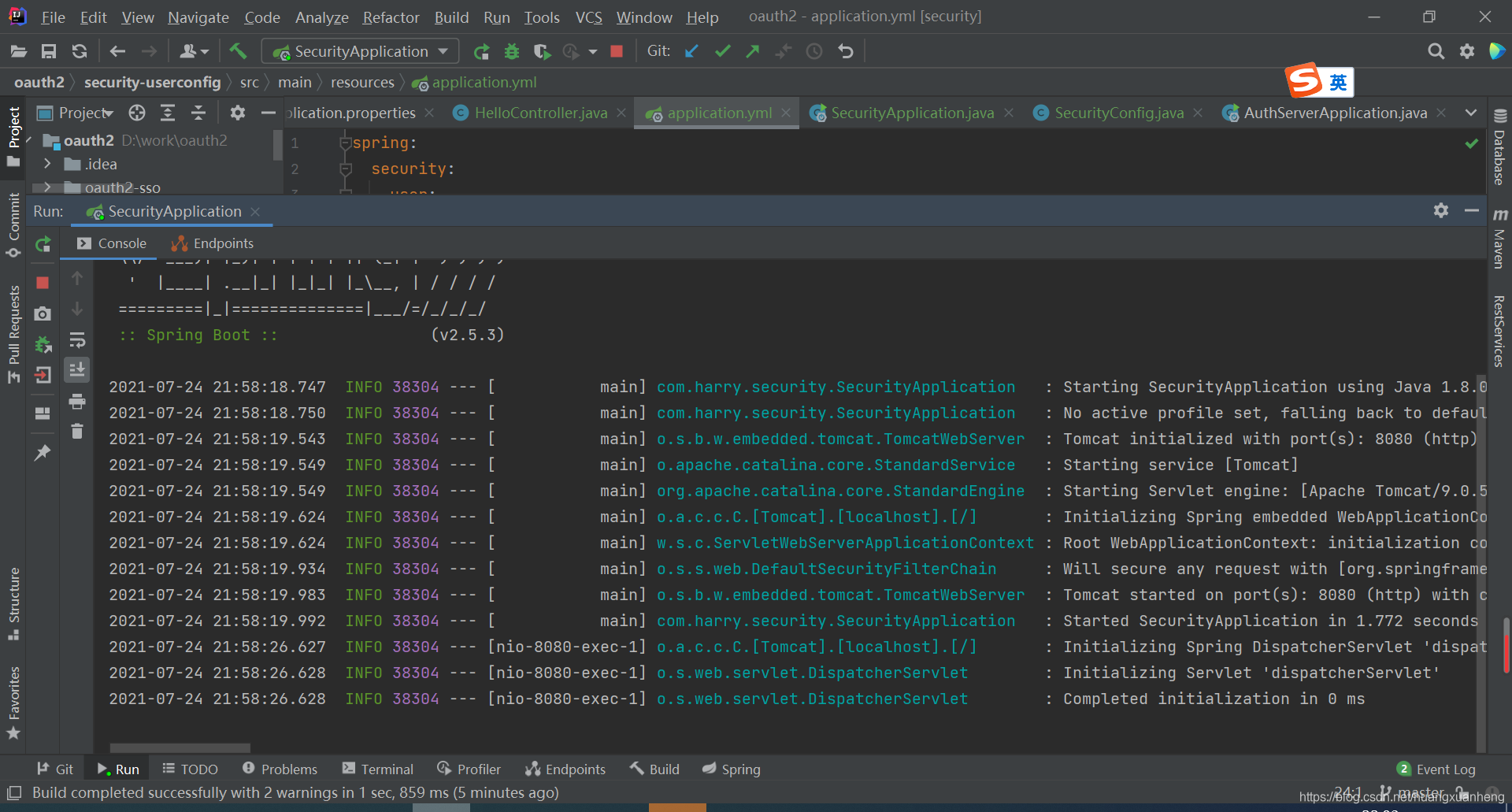Git push green arrow icon
Image resolution: width=1512 pixels, height=812 pixels.
coord(753,52)
